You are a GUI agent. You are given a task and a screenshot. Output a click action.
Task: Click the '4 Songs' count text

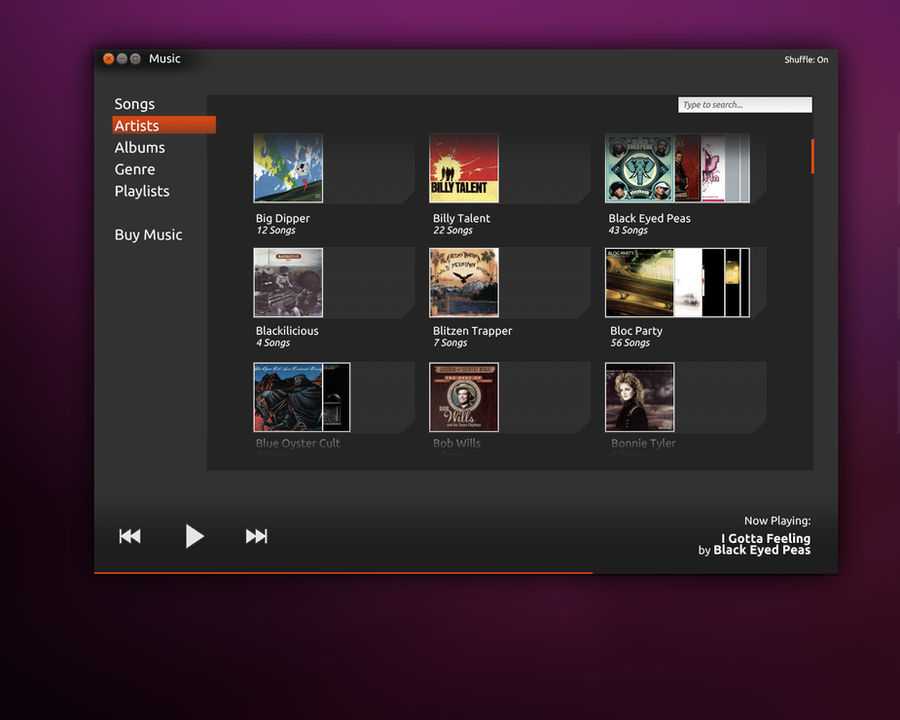(273, 343)
